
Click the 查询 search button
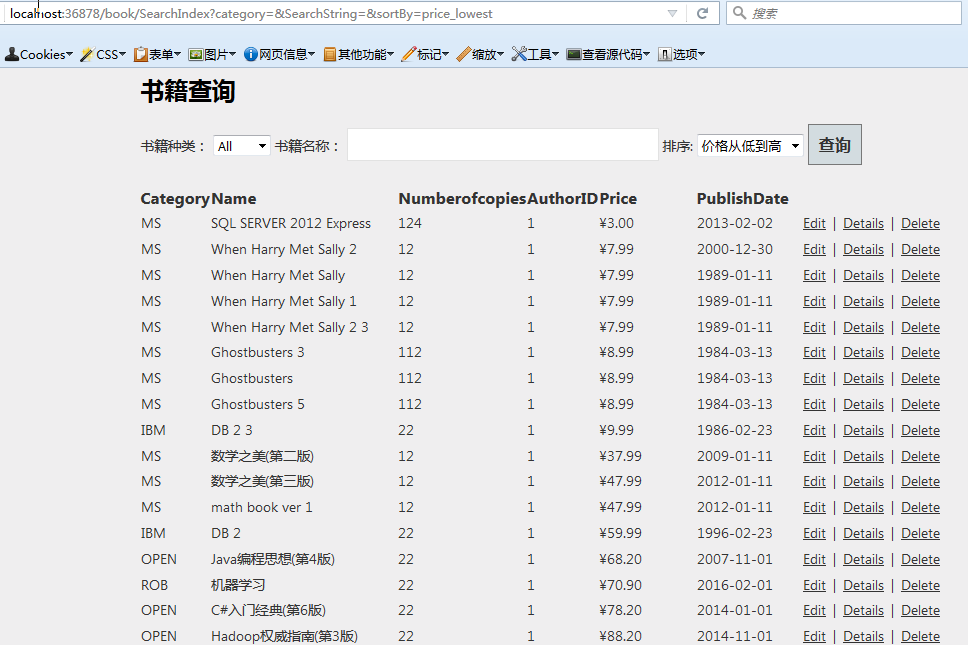tap(835, 145)
